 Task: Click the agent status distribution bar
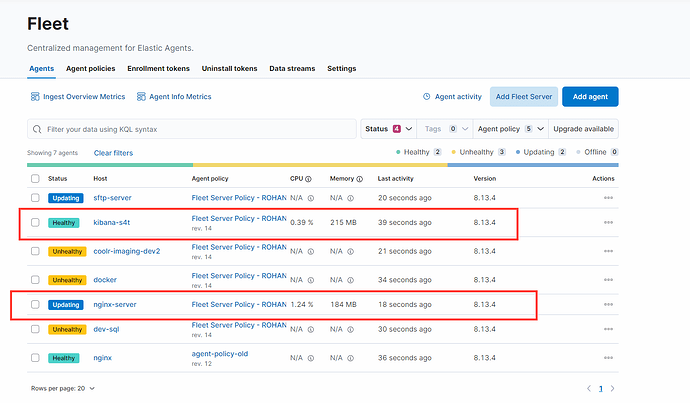[322, 165]
